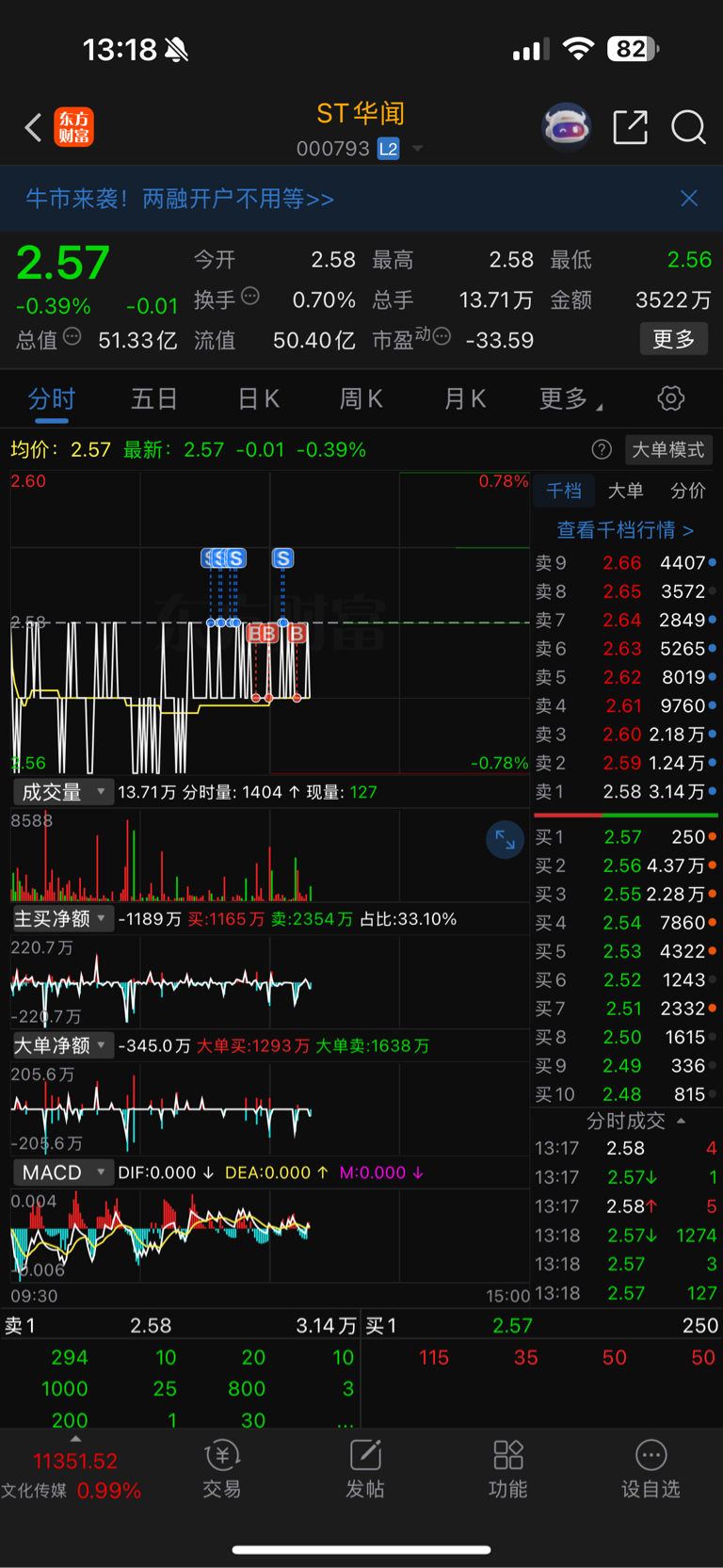Select the 千档 order book tab
Image resolution: width=723 pixels, height=1568 pixels.
(x=564, y=491)
